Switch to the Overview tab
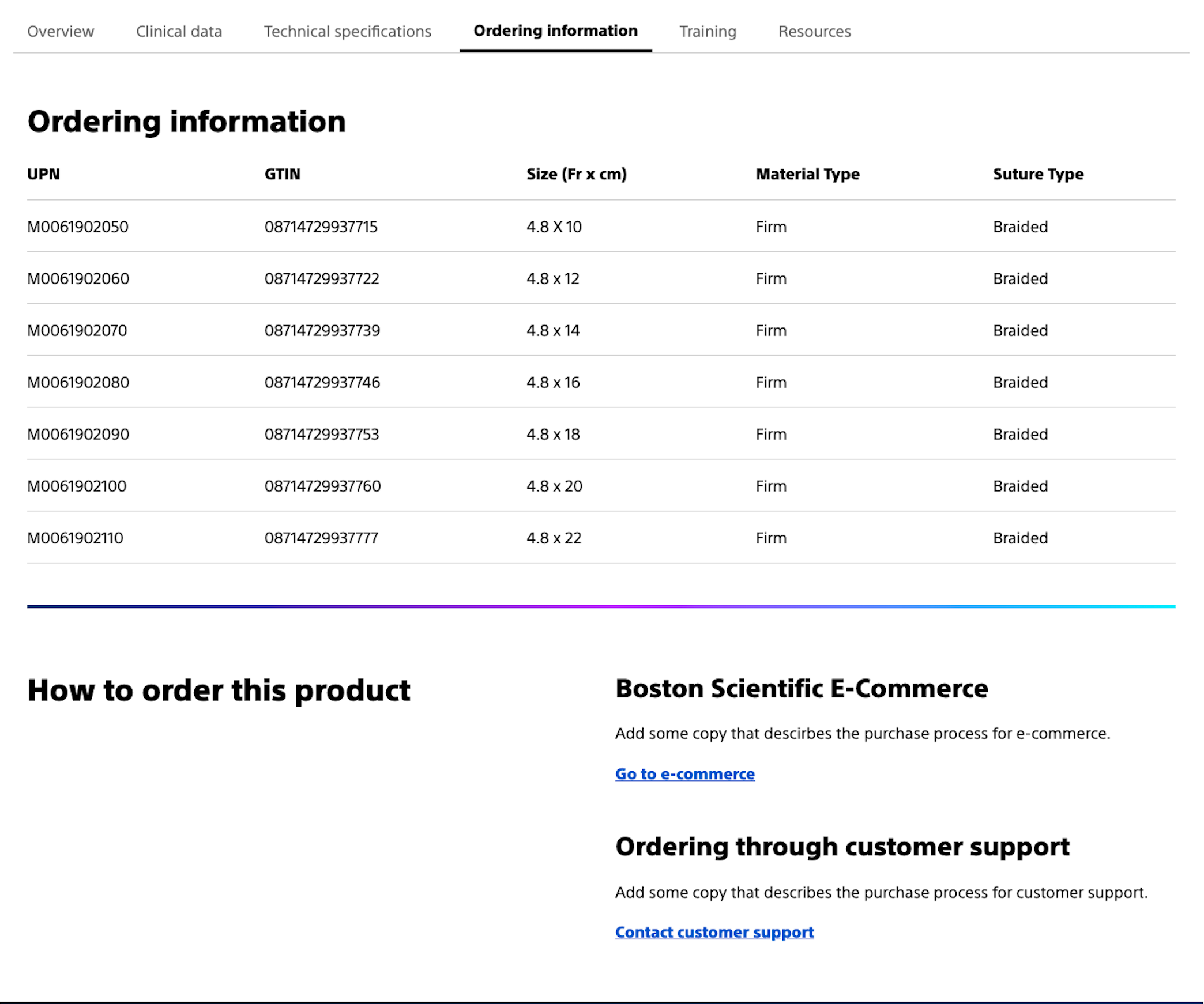This screenshot has height=1004, width=1204. (x=60, y=32)
